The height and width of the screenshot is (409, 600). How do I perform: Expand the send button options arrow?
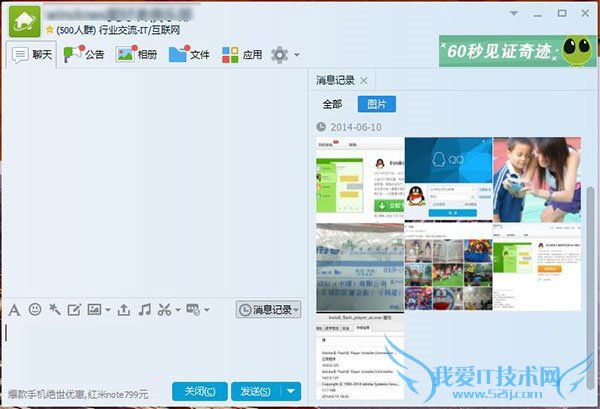[x=291, y=391]
